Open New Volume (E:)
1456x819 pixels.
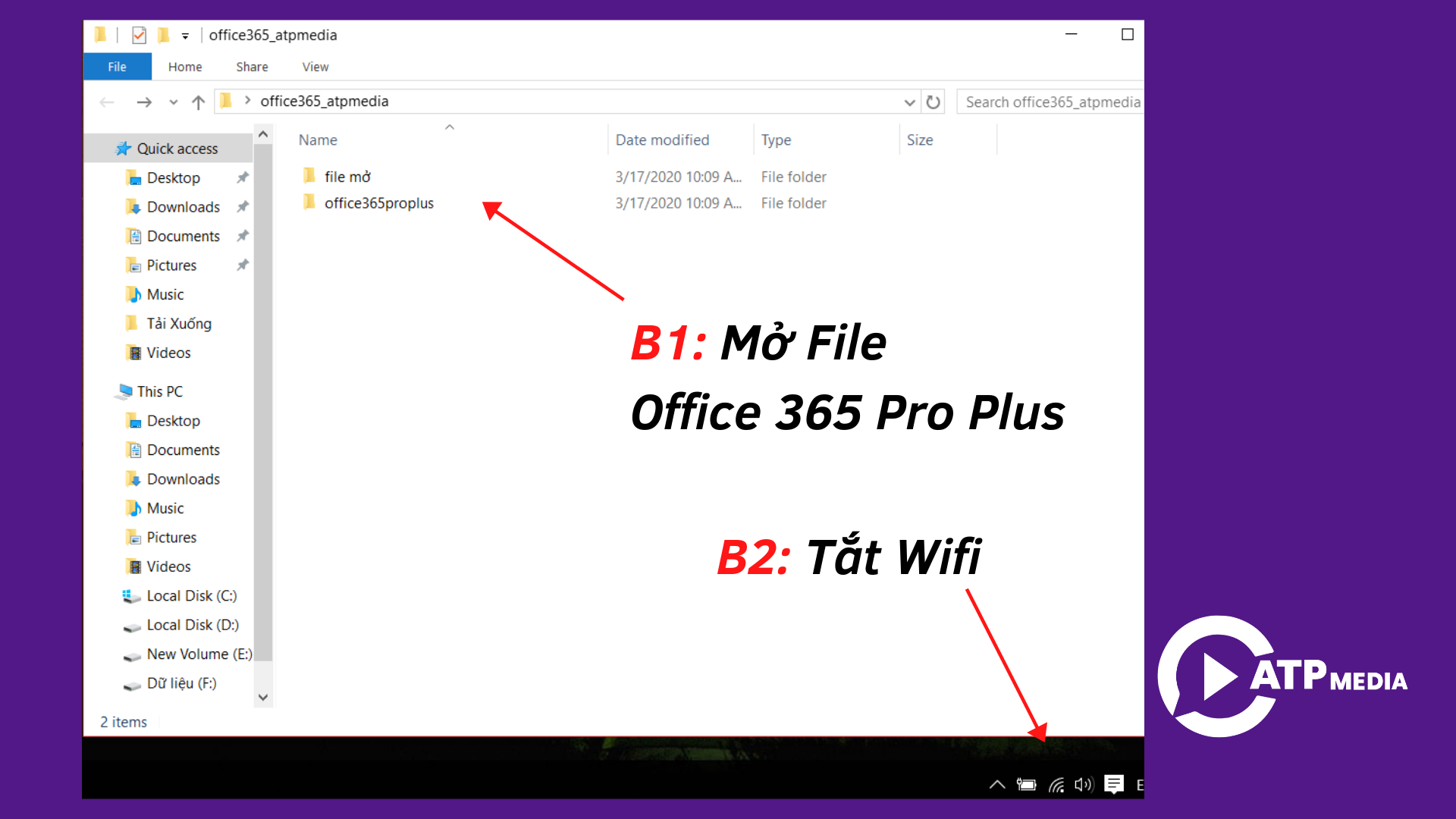point(199,654)
